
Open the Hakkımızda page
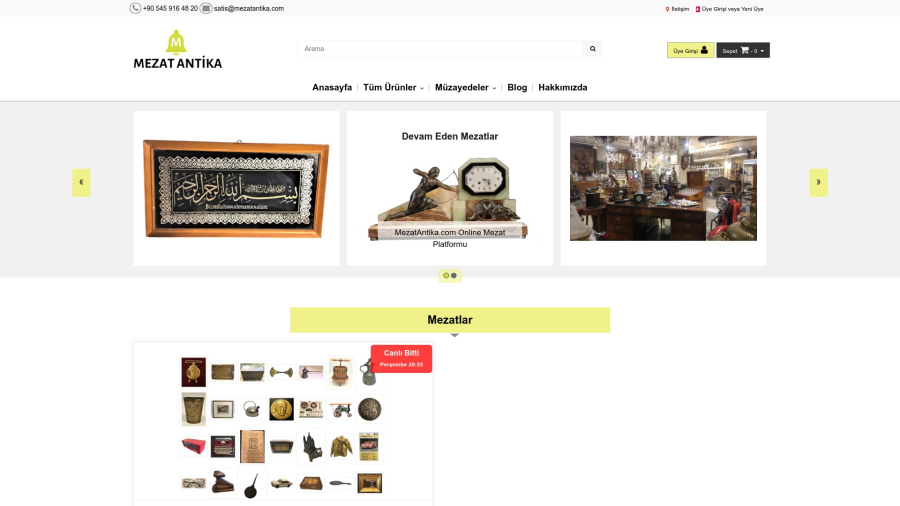[x=562, y=87]
